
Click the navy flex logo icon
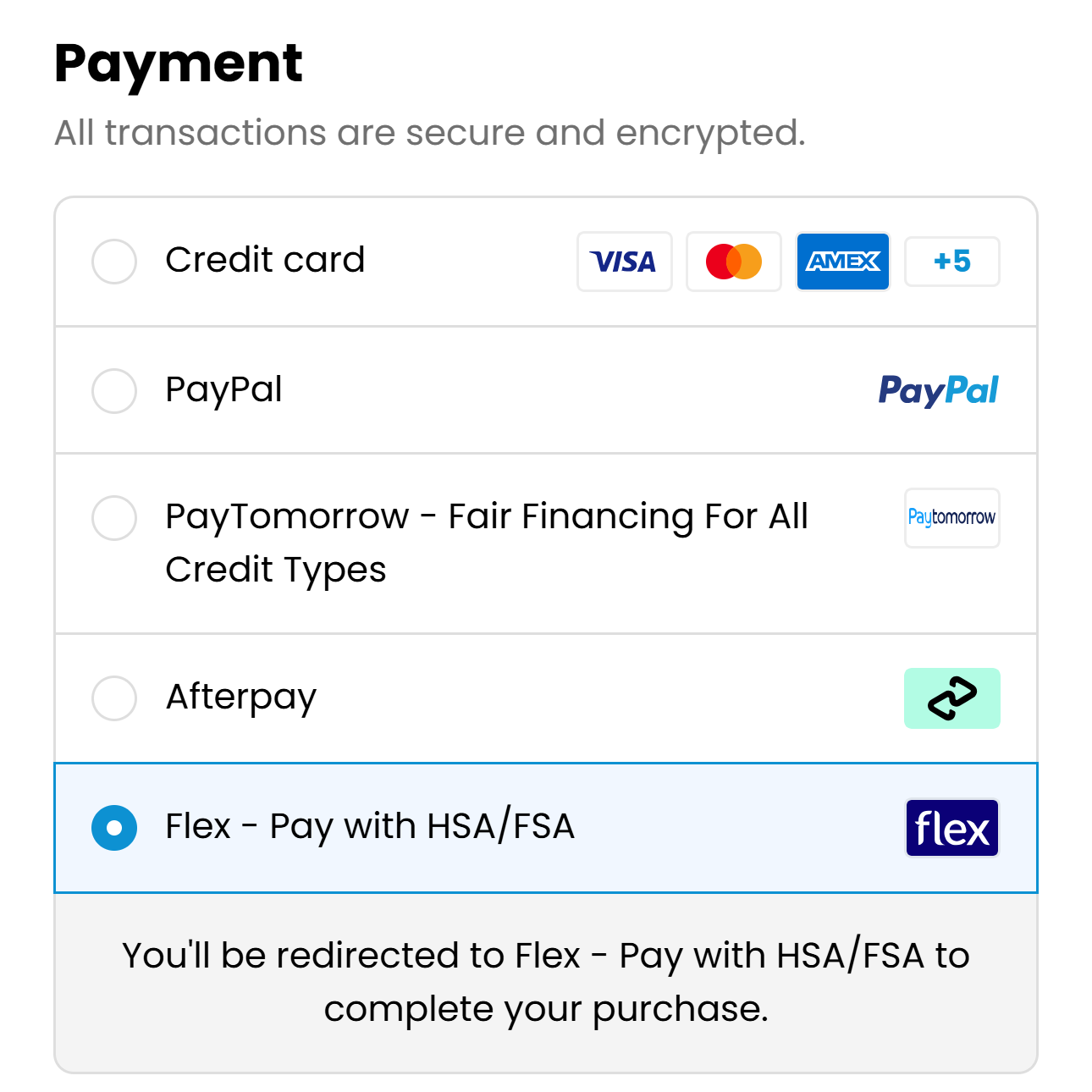click(951, 828)
